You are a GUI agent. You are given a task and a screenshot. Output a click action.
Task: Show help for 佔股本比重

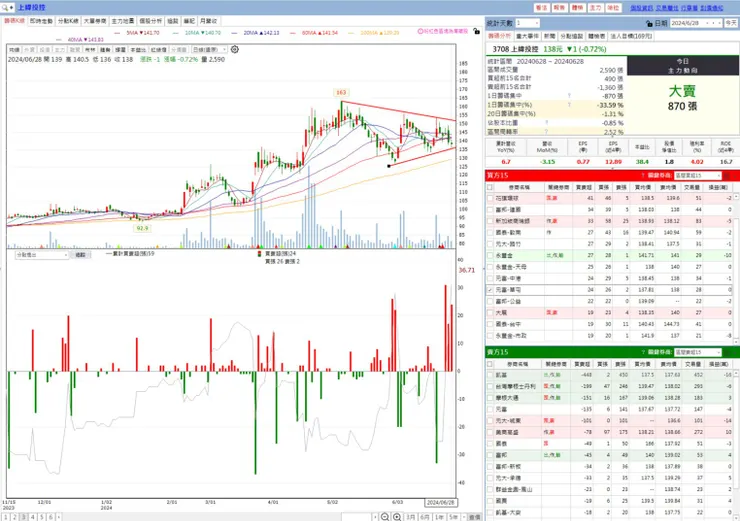click(547, 123)
